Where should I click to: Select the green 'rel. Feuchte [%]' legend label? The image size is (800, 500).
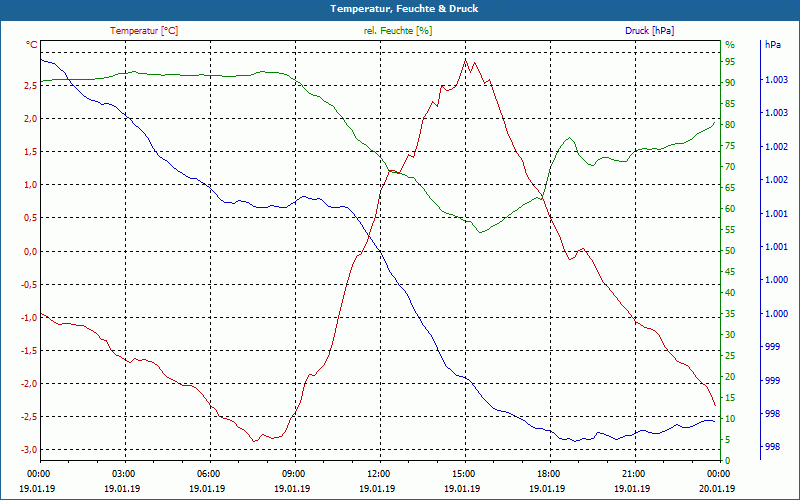[398, 31]
